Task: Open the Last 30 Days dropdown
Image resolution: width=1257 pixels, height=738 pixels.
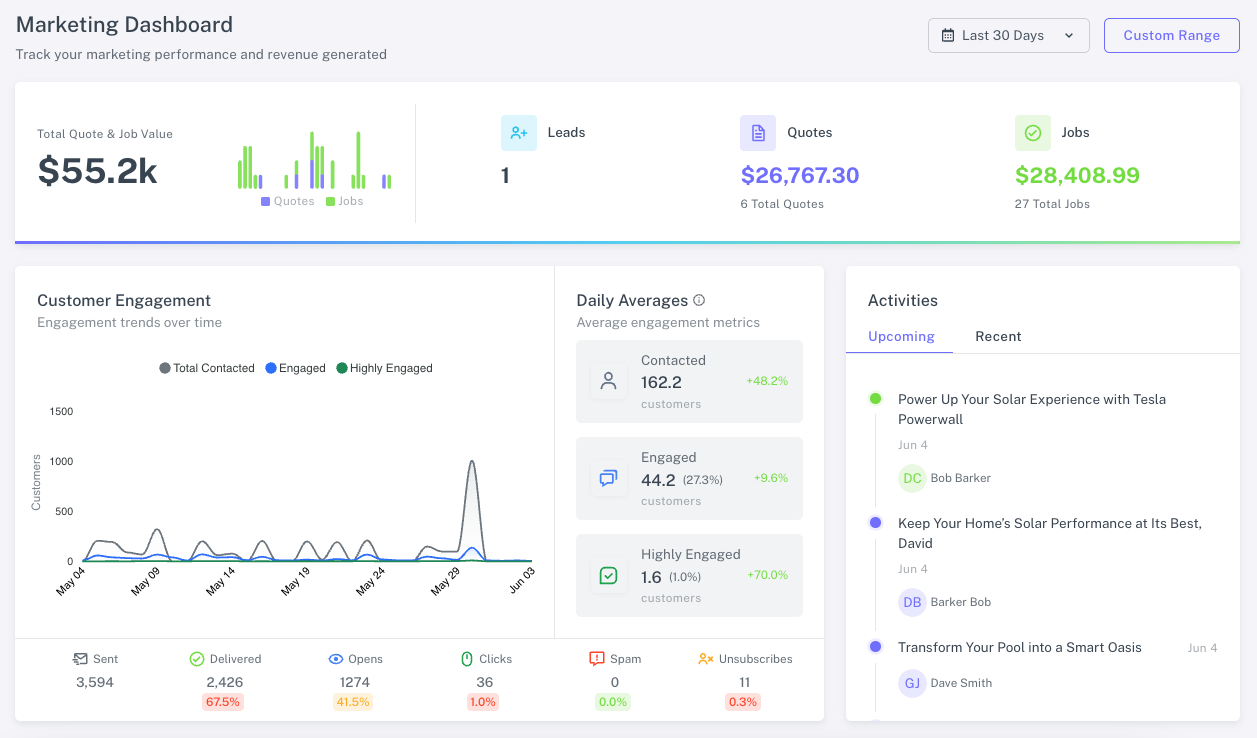Action: coord(1008,35)
